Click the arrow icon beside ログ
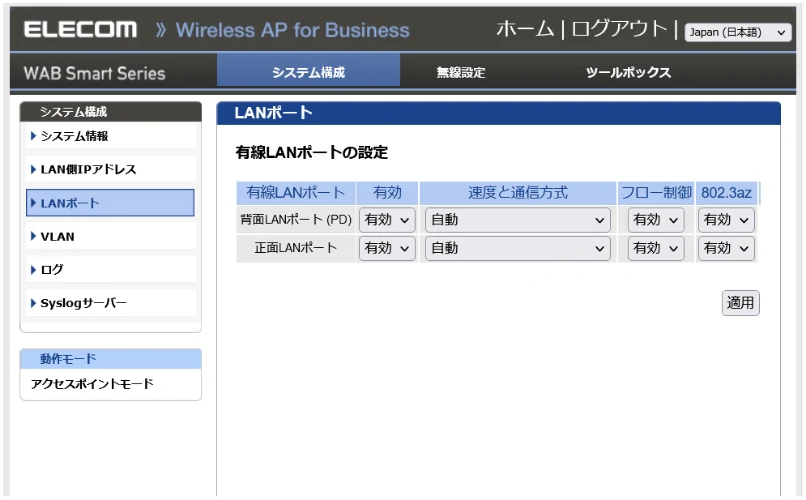 pos(33,269)
